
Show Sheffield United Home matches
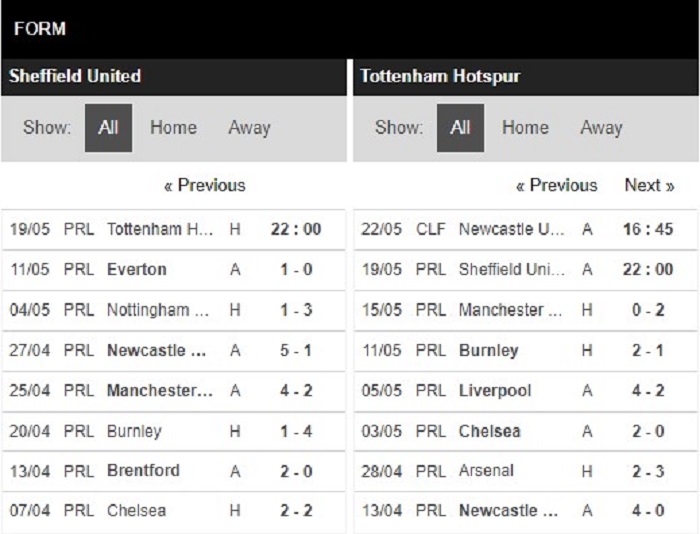click(x=173, y=128)
